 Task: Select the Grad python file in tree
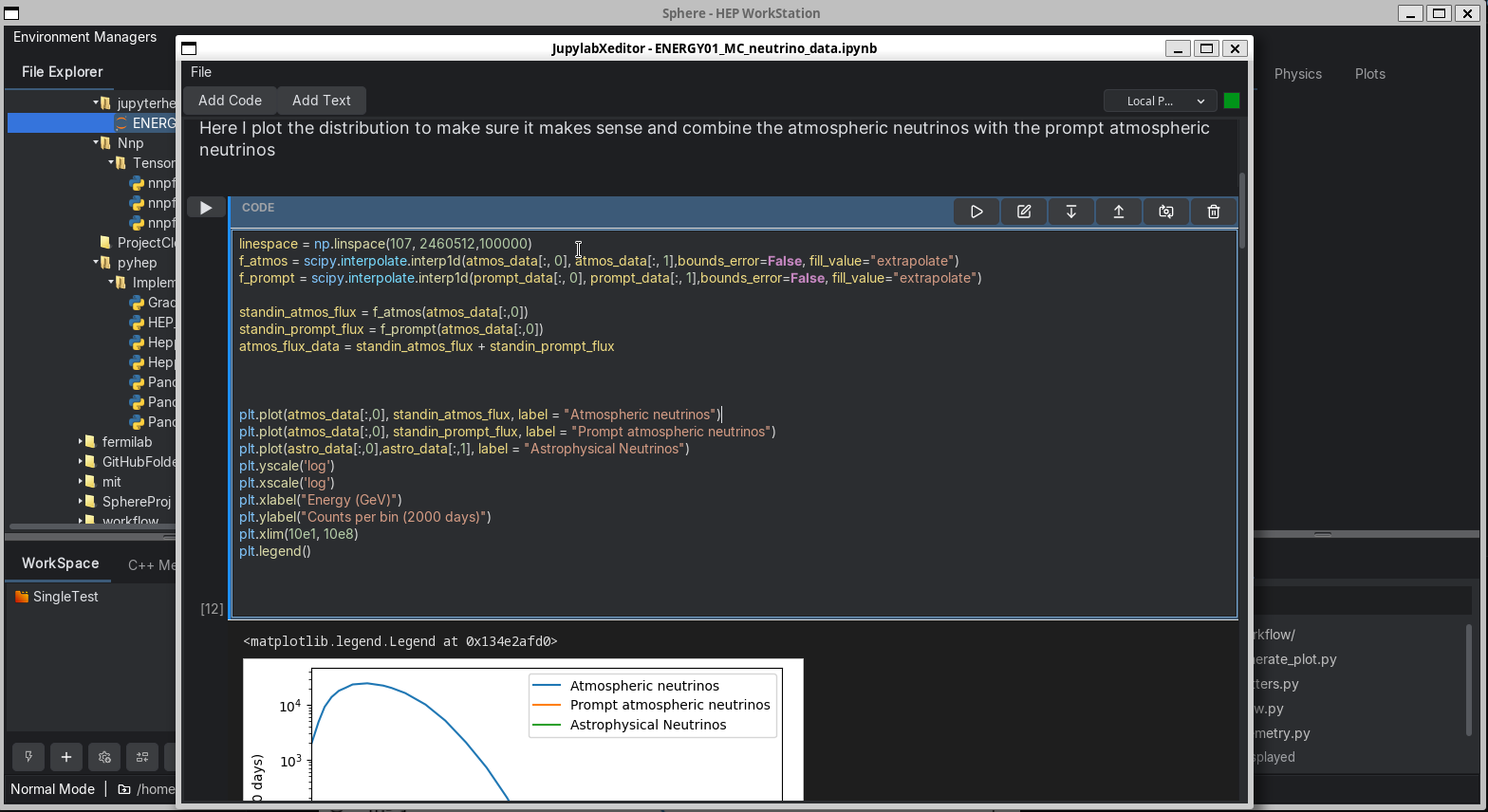161,303
